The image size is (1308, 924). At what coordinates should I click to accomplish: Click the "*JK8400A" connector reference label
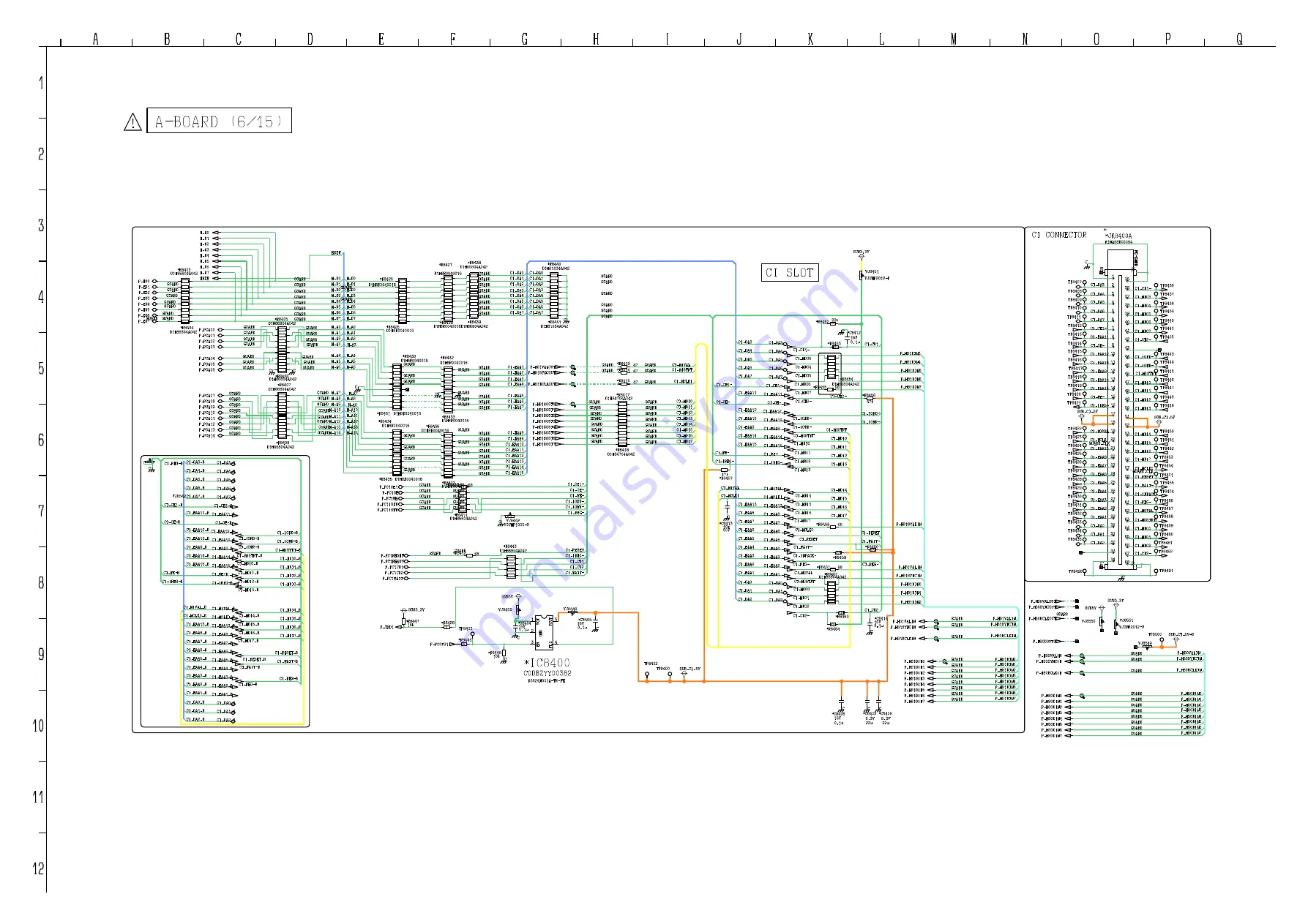(x=1118, y=236)
